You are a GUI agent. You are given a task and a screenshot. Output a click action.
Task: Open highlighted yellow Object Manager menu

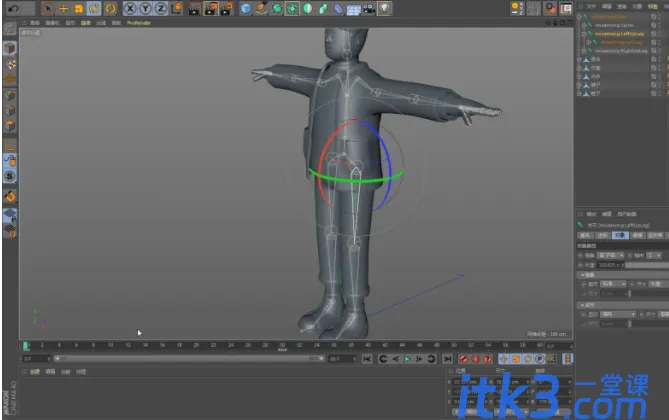pos(653,6)
